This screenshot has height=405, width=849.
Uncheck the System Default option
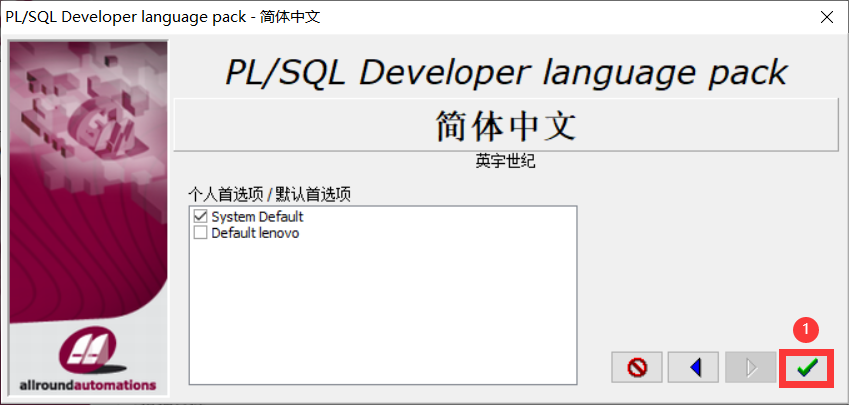coord(200,217)
